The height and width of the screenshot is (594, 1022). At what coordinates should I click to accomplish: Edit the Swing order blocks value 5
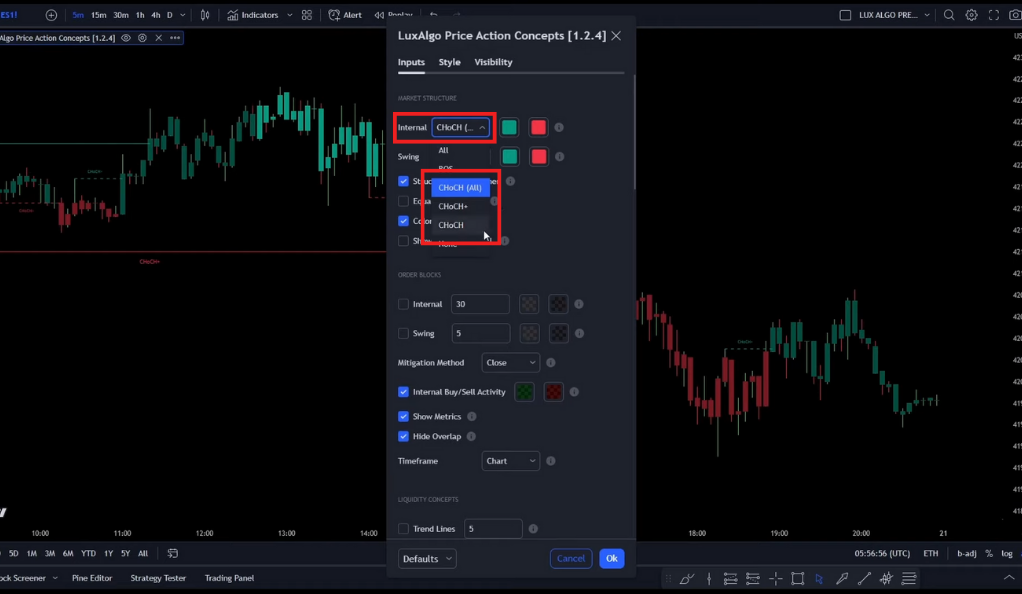[x=481, y=333]
